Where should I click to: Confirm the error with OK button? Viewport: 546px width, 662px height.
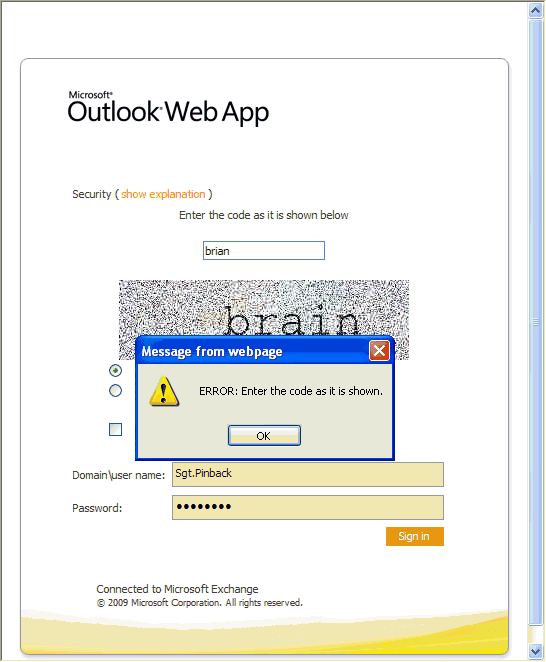tap(264, 435)
